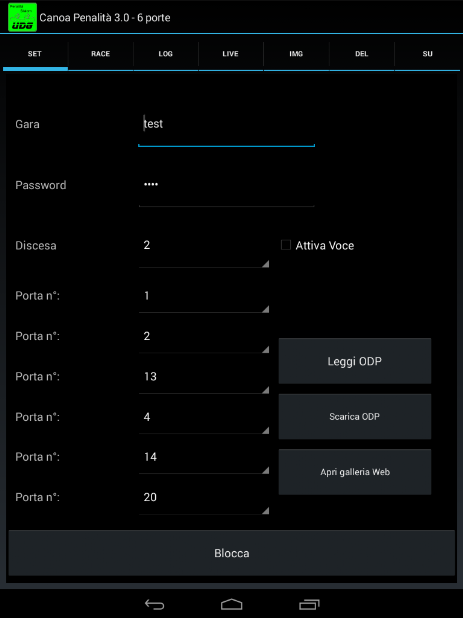Open the recent apps navigation icon
Viewport: 463px width, 618px height.
pyautogui.click(x=309, y=604)
